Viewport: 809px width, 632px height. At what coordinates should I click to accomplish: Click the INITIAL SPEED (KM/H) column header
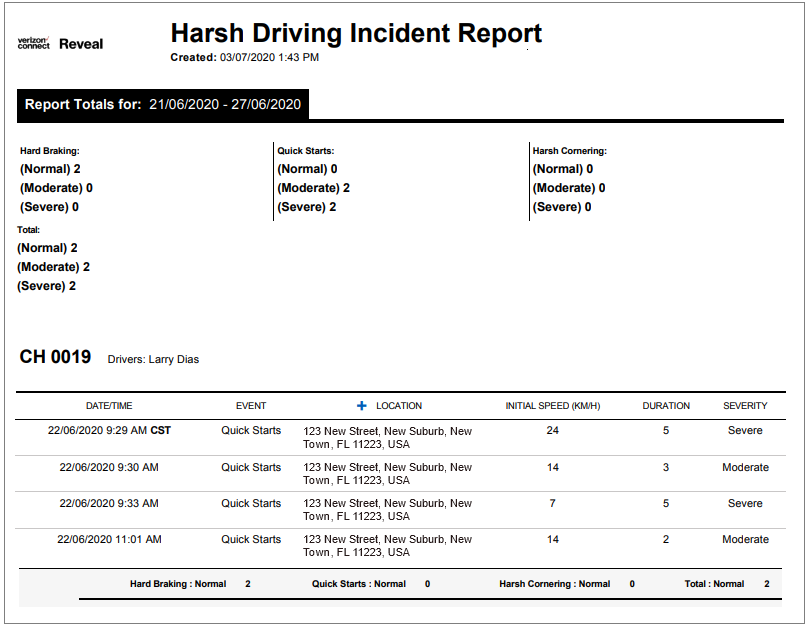tap(553, 406)
